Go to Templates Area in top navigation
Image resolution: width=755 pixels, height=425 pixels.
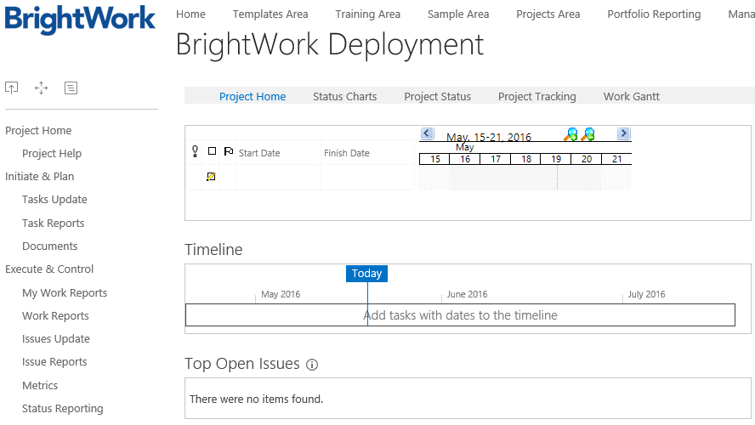270,14
